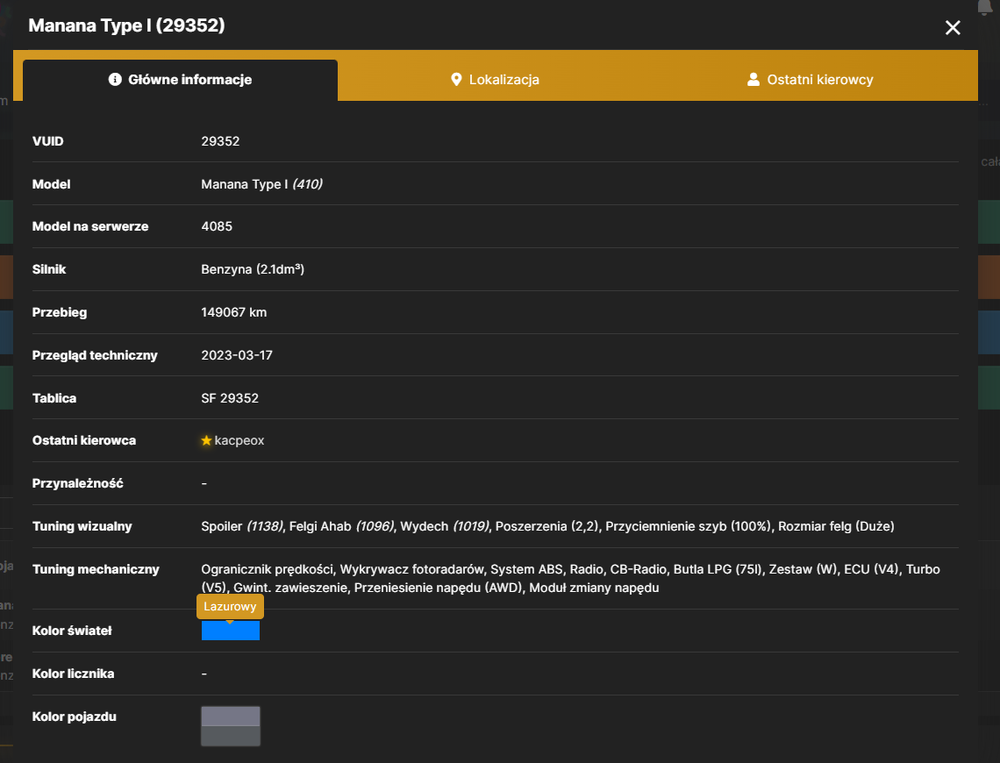Select the Główne informacje tab
1000x763 pixels.
tap(180, 80)
